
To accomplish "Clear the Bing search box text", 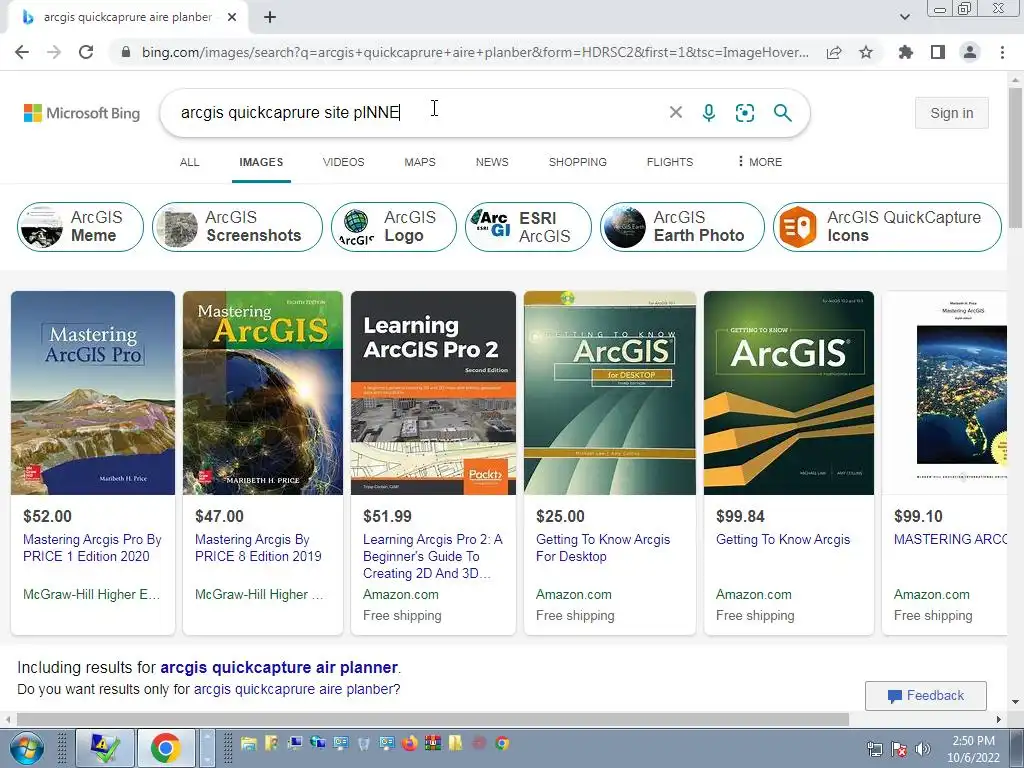I will pyautogui.click(x=676, y=112).
